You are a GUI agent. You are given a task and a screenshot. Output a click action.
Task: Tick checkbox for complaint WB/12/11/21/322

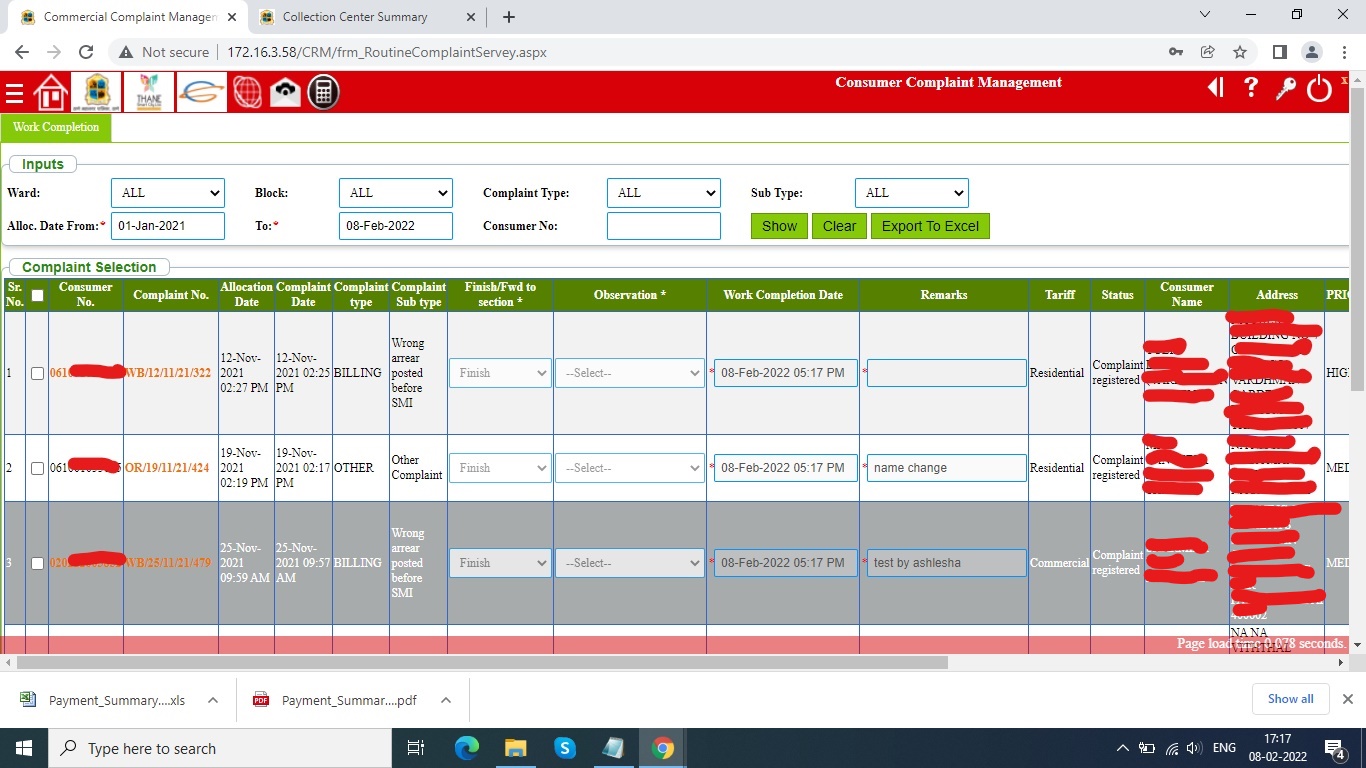click(x=37, y=373)
